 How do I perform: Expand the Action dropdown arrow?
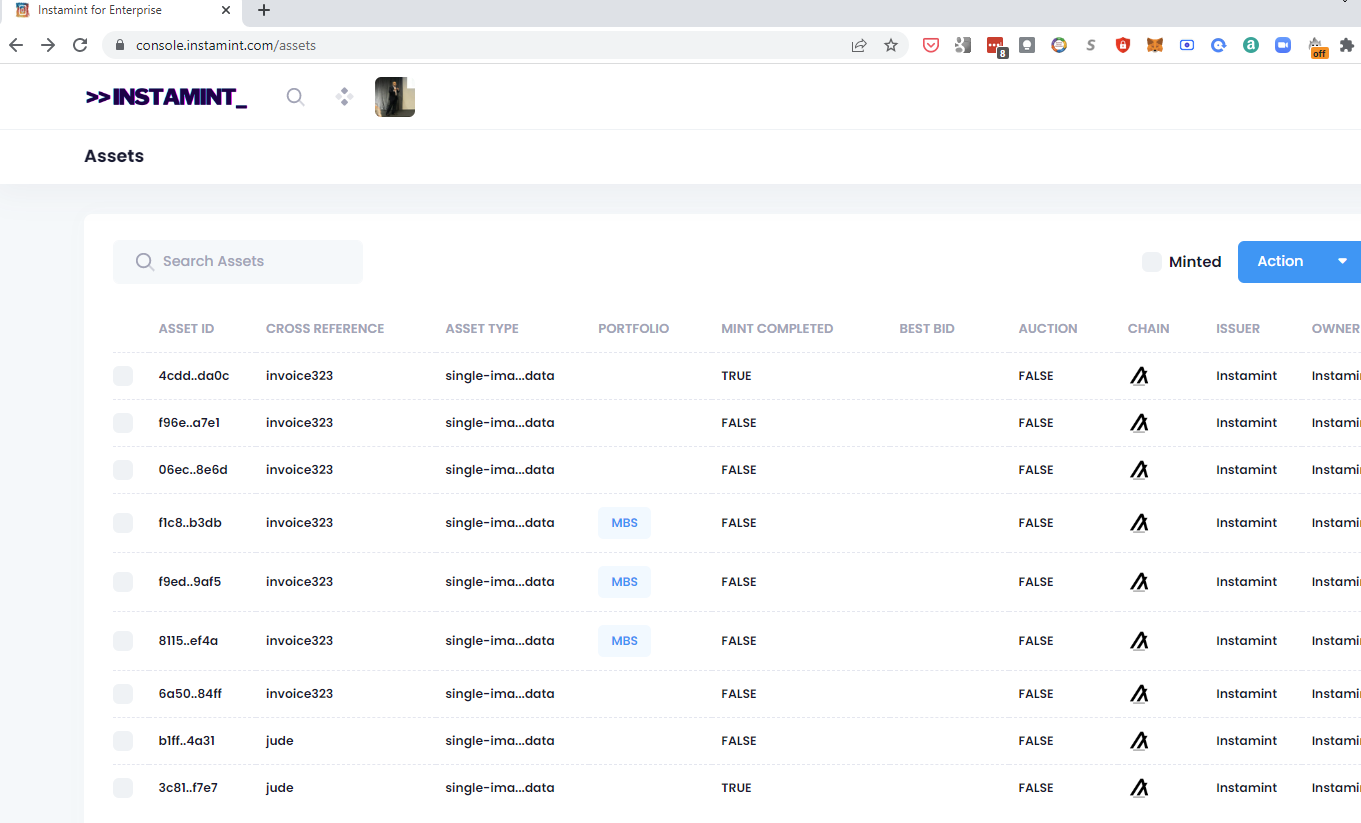click(1343, 261)
